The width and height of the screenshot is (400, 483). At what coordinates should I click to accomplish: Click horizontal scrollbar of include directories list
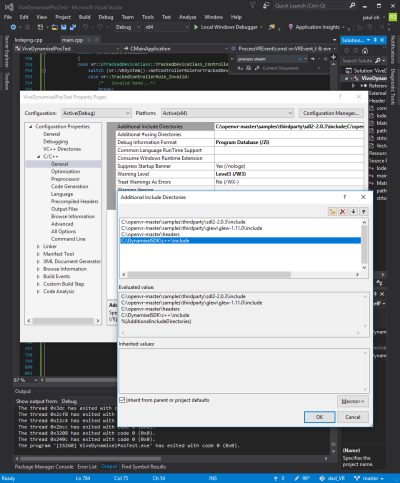pos(209,274)
